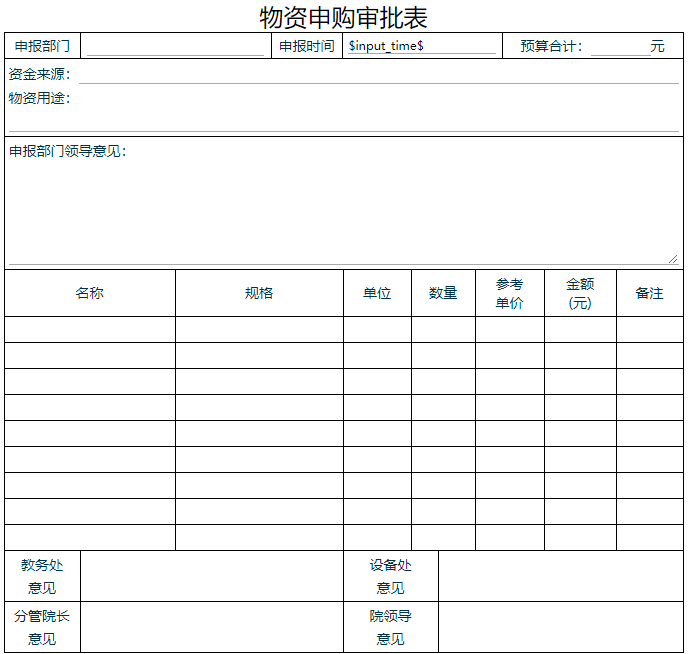Click the 分管院长意见 entry cell

click(x=211, y=627)
